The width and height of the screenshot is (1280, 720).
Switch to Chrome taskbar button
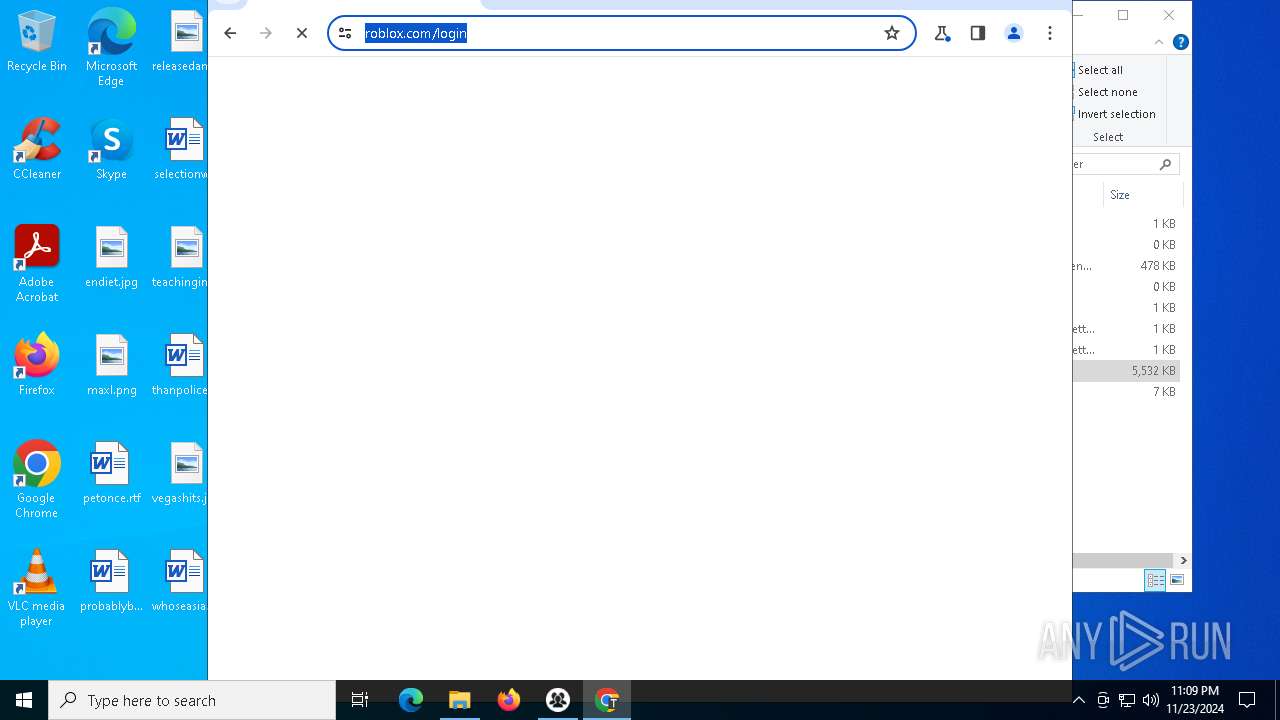(607, 700)
